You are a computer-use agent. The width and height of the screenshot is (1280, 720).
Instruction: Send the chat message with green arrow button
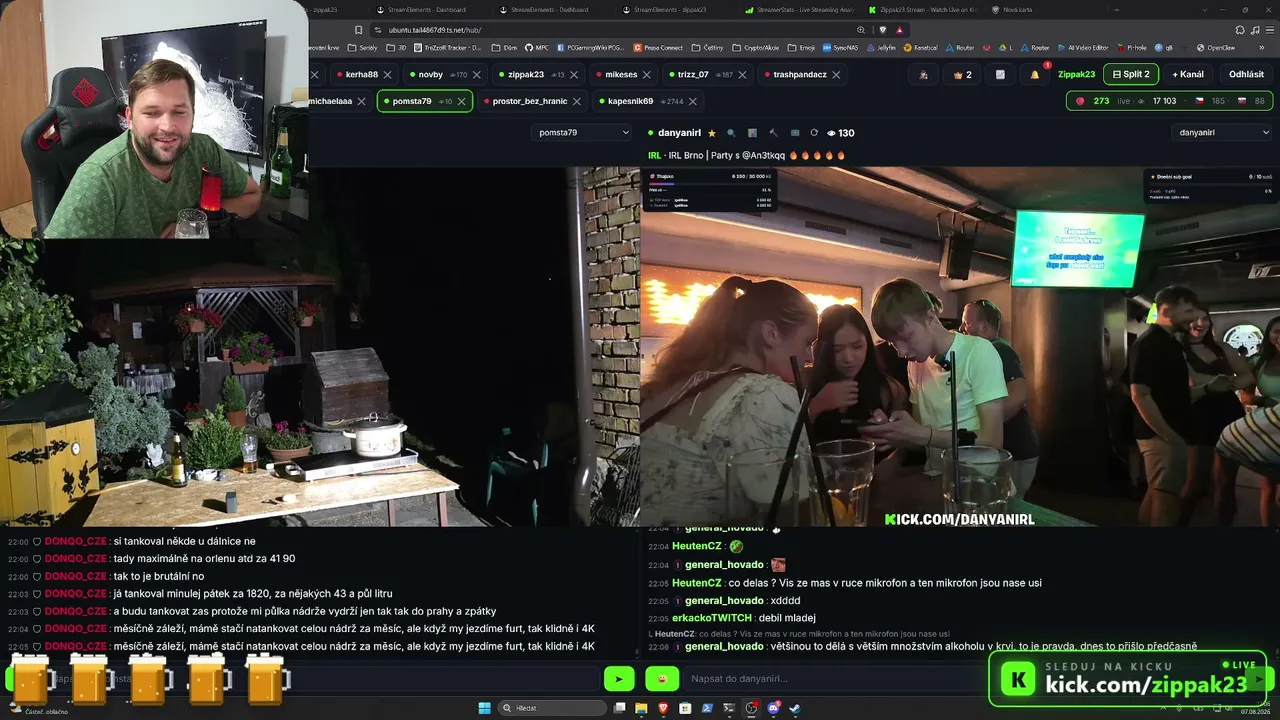coord(619,679)
